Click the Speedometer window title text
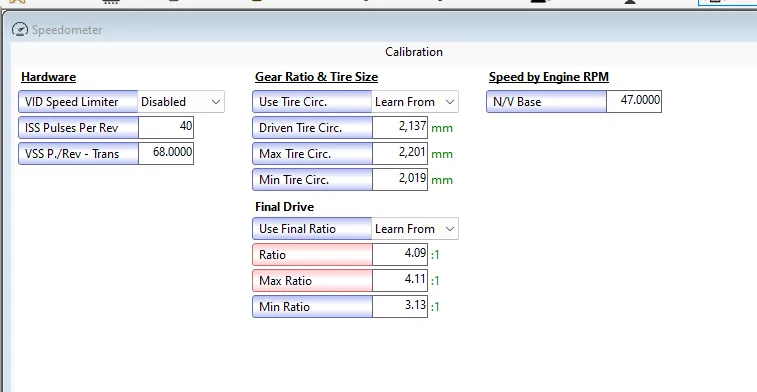 point(67,30)
